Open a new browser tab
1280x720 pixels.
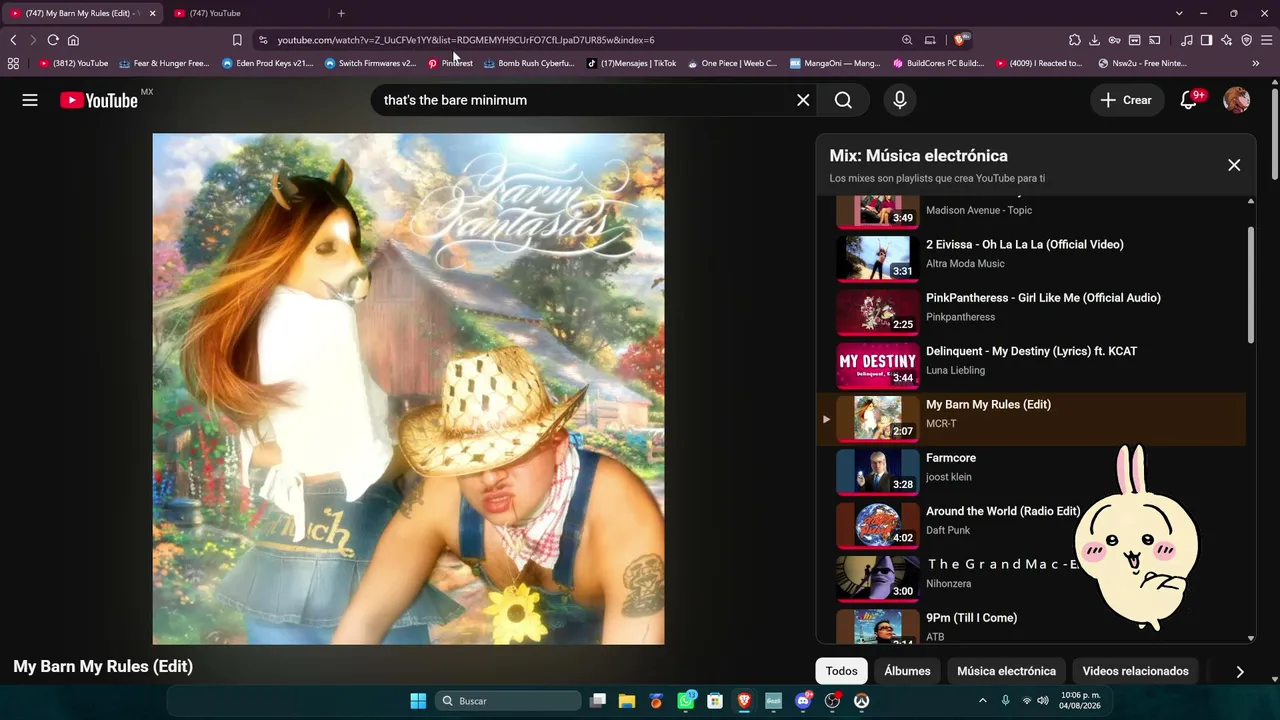point(341,13)
